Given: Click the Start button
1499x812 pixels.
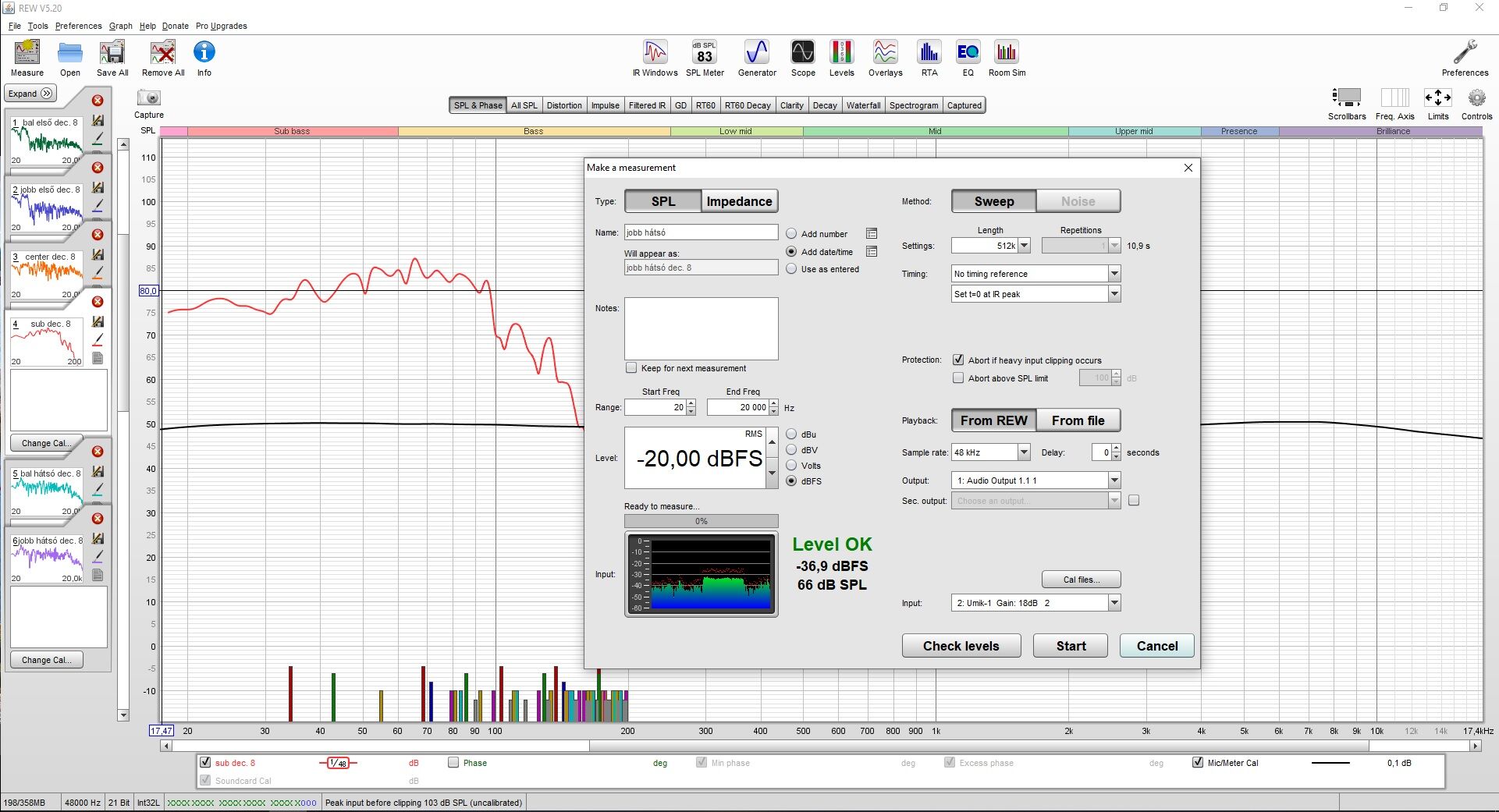Looking at the screenshot, I should tap(1071, 646).
